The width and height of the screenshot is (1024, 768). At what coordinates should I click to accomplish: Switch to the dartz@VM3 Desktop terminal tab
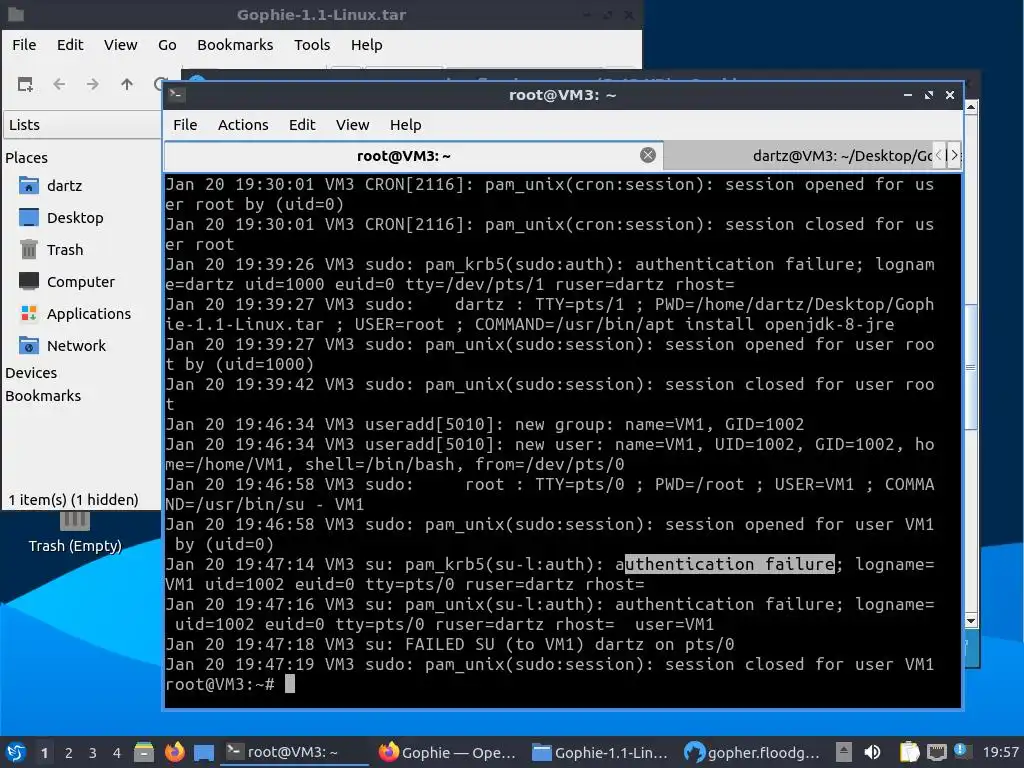[x=798, y=155]
